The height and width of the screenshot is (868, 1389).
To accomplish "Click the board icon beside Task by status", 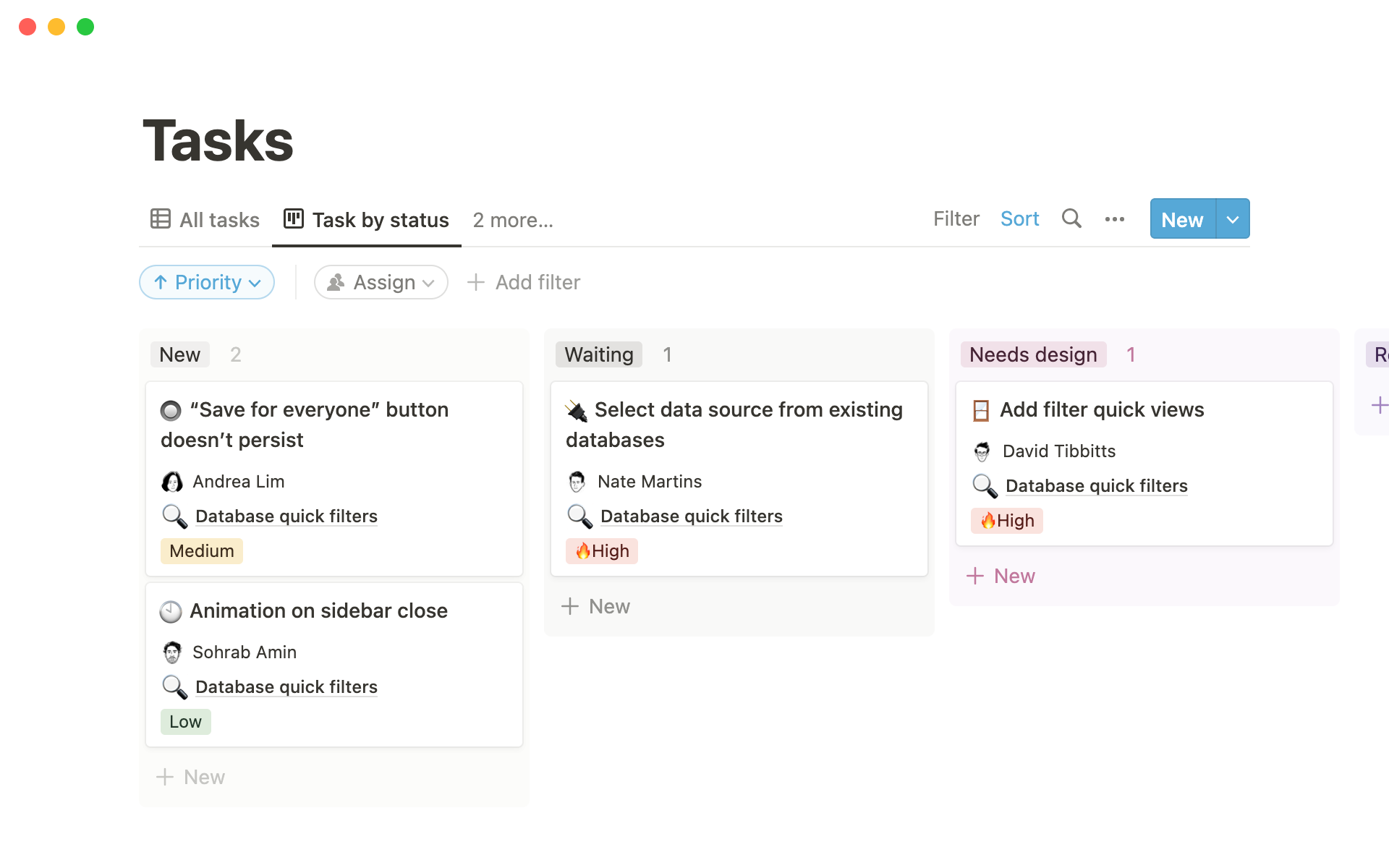I will (294, 218).
